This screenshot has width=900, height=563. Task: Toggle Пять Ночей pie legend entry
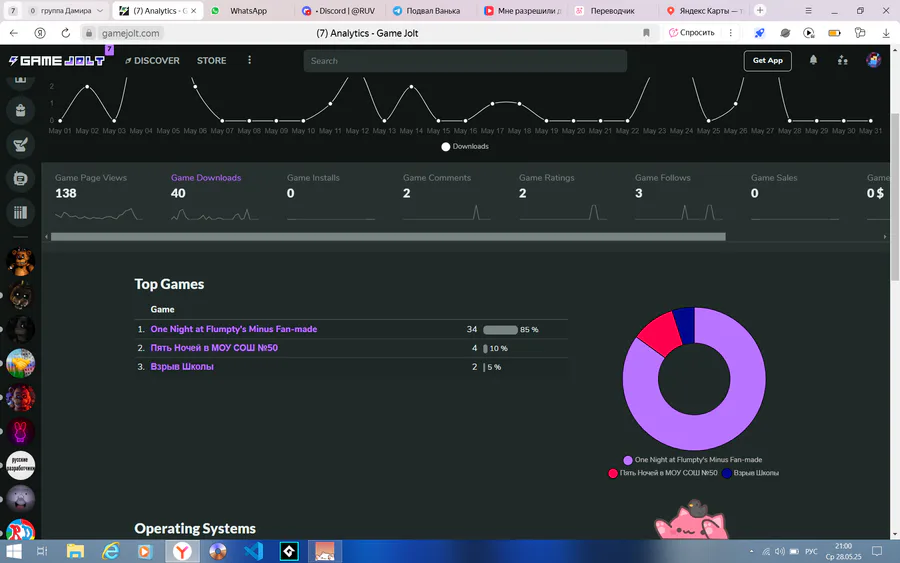coord(662,473)
